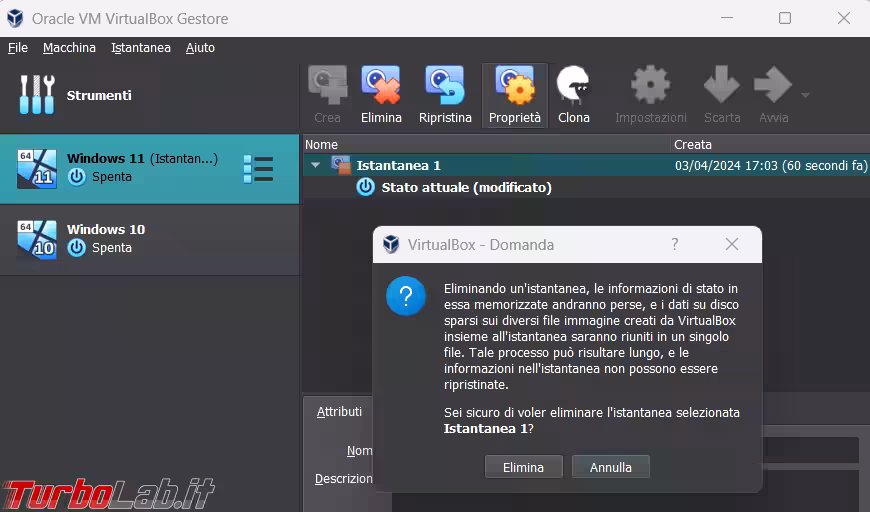This screenshot has height=512, width=870.
Task: Click the Elimina snapshot toolbar icon
Action: pyautogui.click(x=380, y=88)
